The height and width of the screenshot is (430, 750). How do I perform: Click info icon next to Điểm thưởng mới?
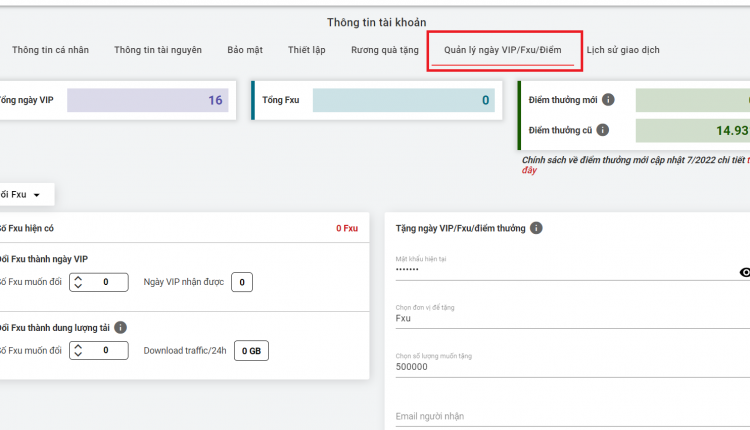[x=608, y=99]
